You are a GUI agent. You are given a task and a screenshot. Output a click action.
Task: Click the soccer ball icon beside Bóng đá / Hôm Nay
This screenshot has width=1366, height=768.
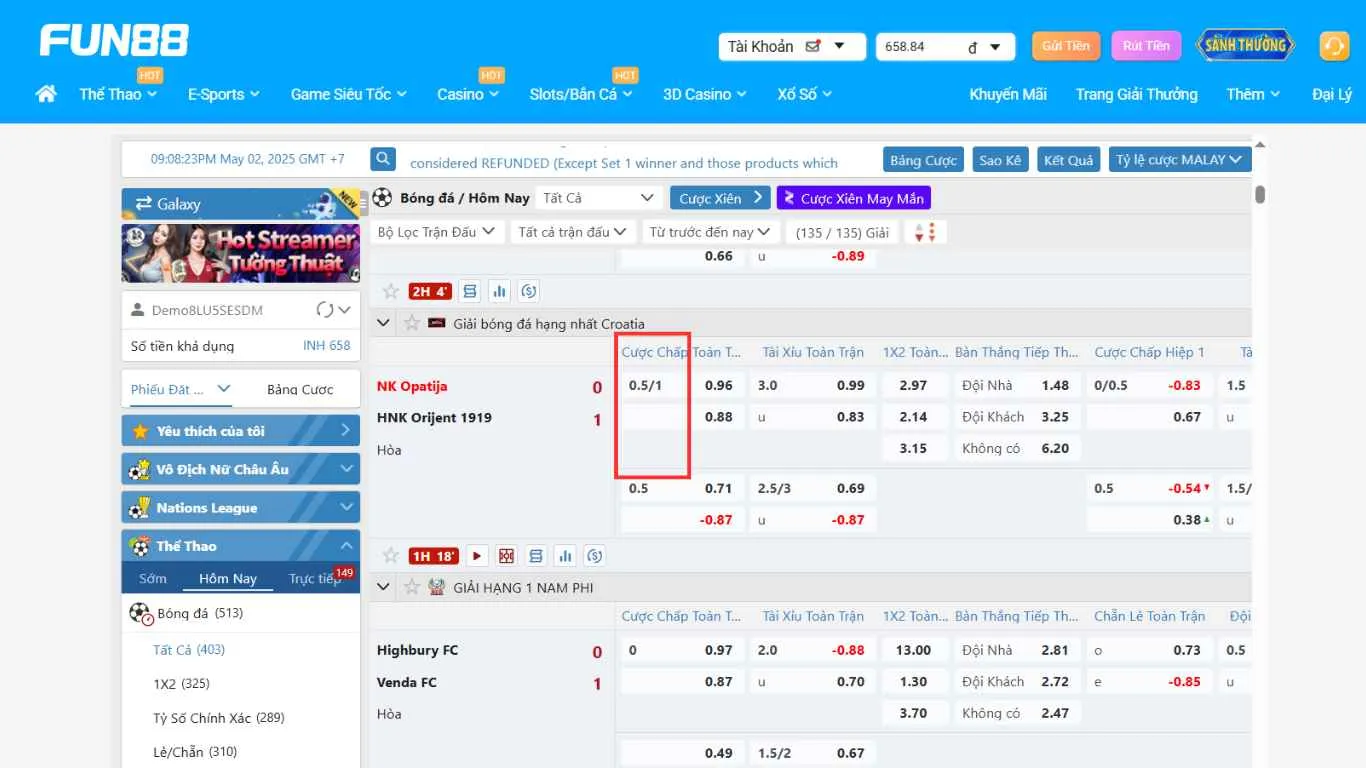click(382, 198)
